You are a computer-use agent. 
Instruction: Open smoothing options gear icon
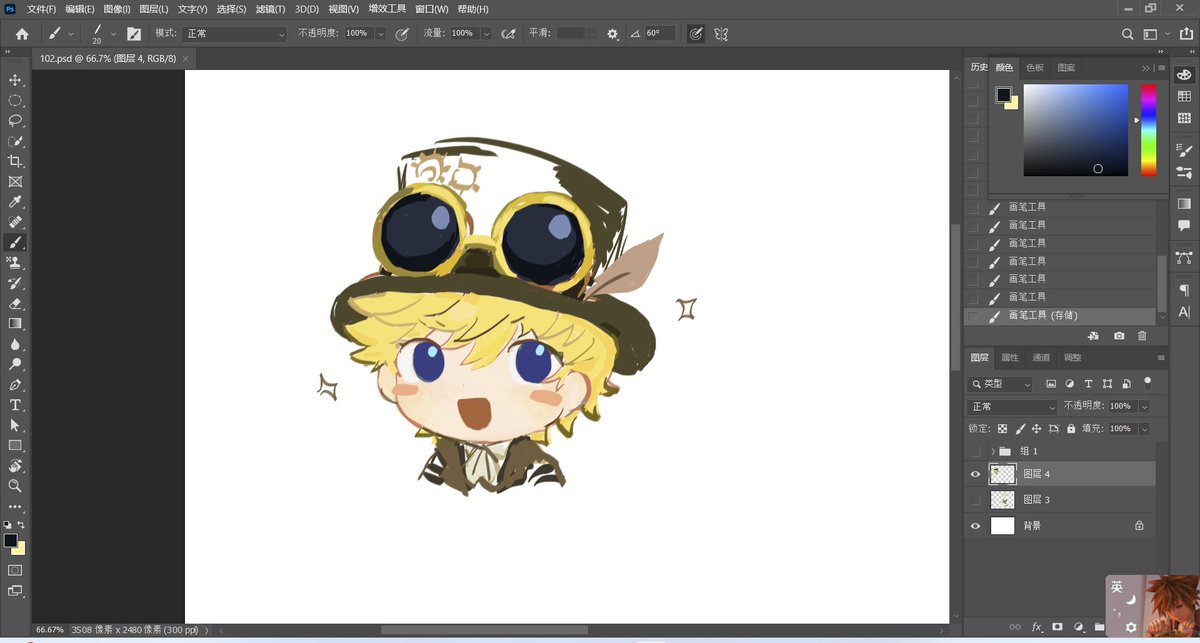click(x=613, y=34)
